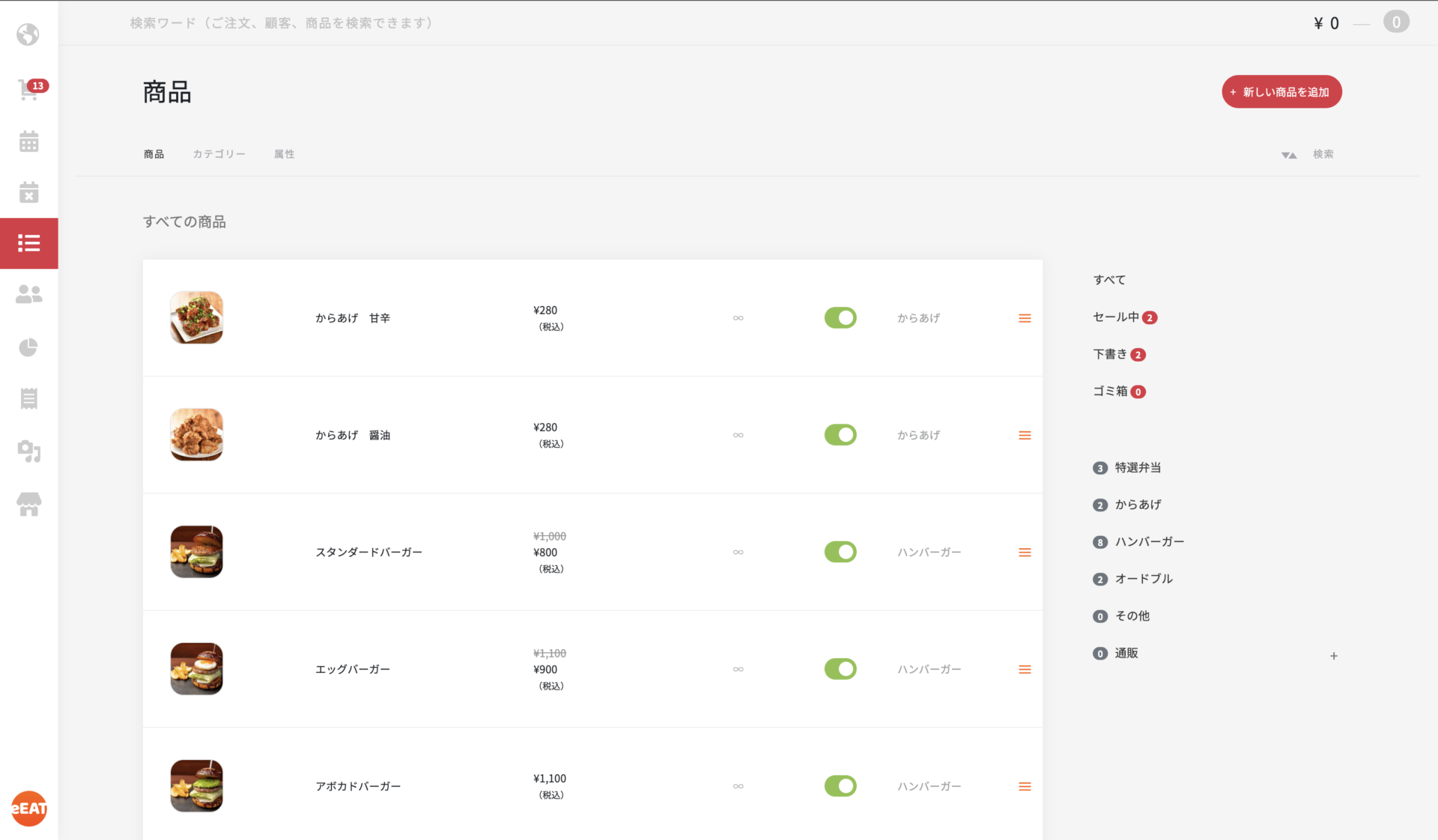Click the customers people icon in sidebar

(28, 294)
